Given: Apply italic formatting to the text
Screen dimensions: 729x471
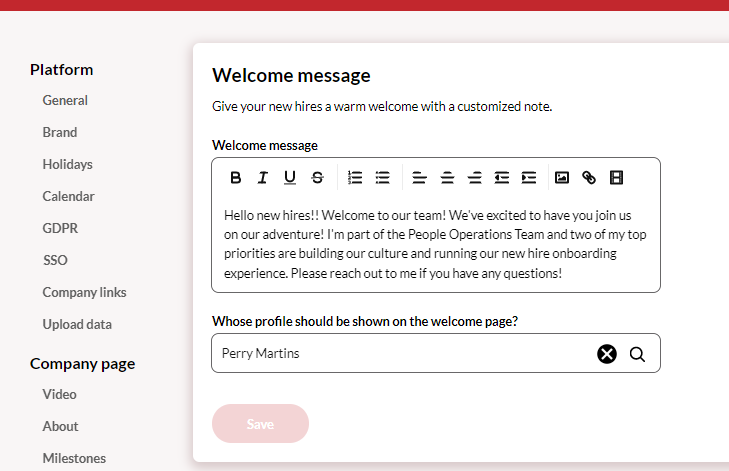Looking at the screenshot, I should point(263,178).
